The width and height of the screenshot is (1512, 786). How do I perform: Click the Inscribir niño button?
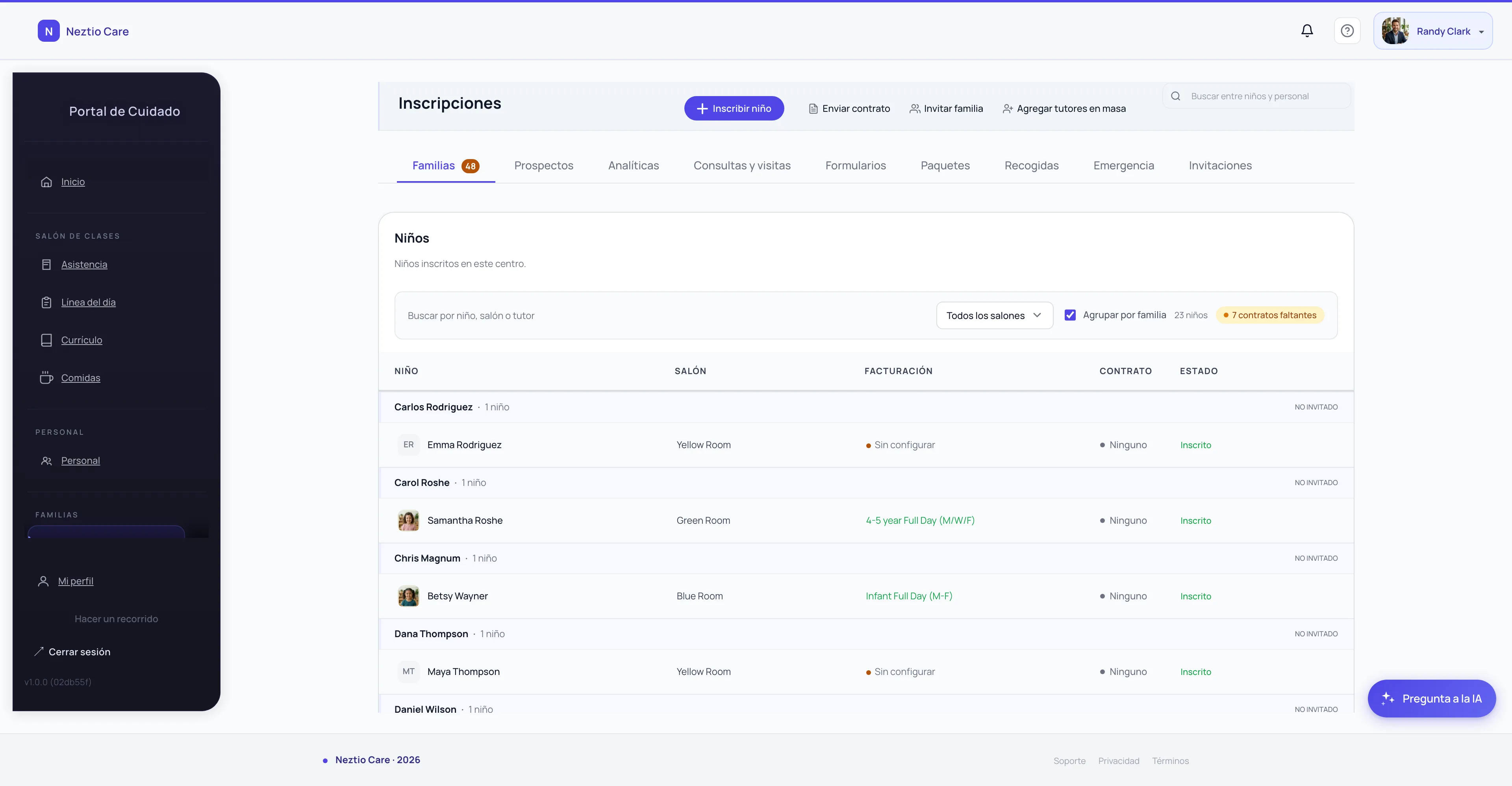[x=734, y=109]
